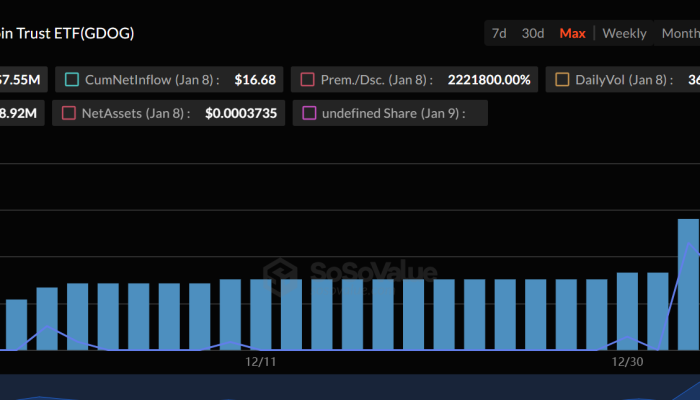This screenshot has height=400, width=700.
Task: Click the 12/30 x-axis date label
Action: (x=627, y=362)
